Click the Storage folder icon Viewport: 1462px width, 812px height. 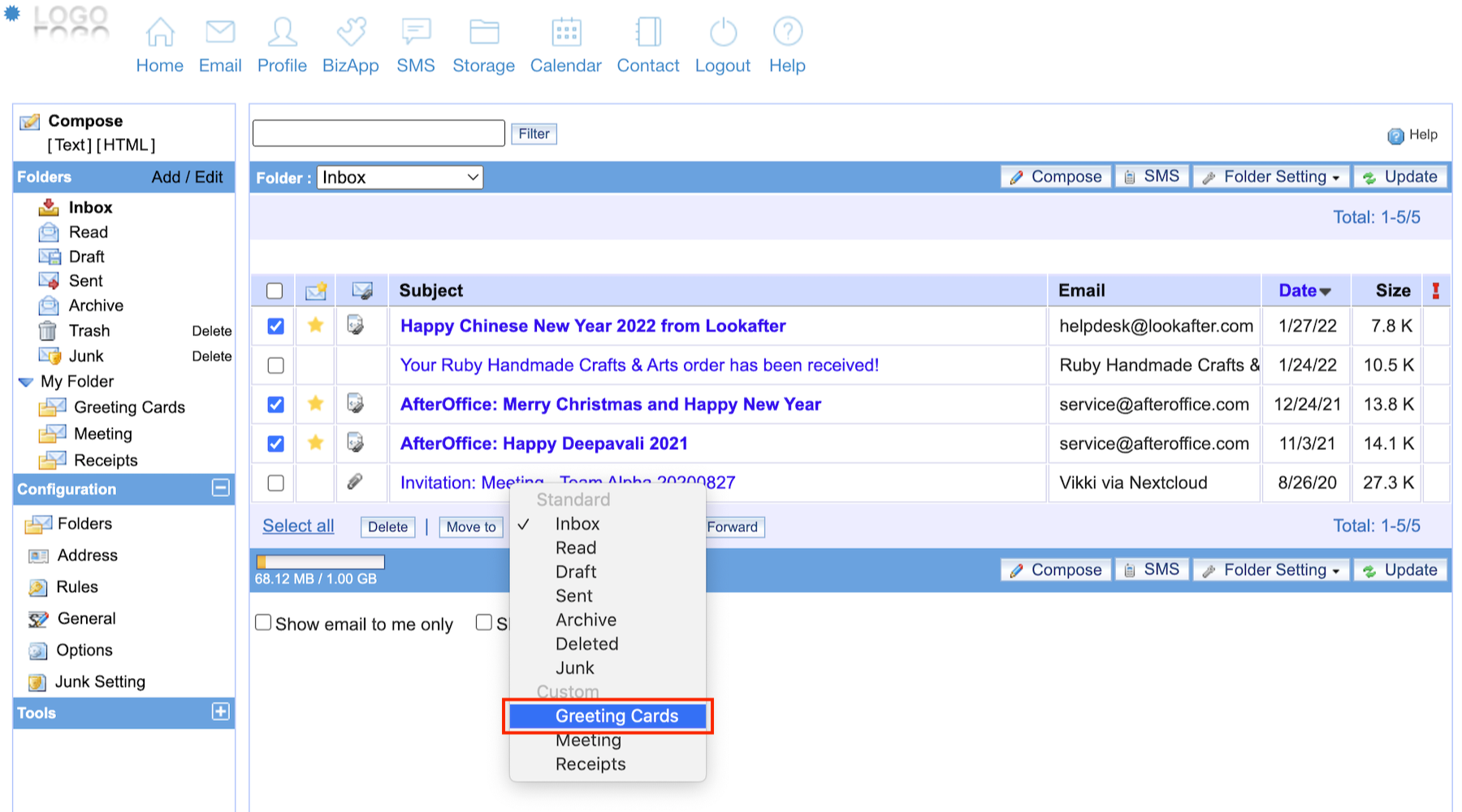tap(484, 33)
